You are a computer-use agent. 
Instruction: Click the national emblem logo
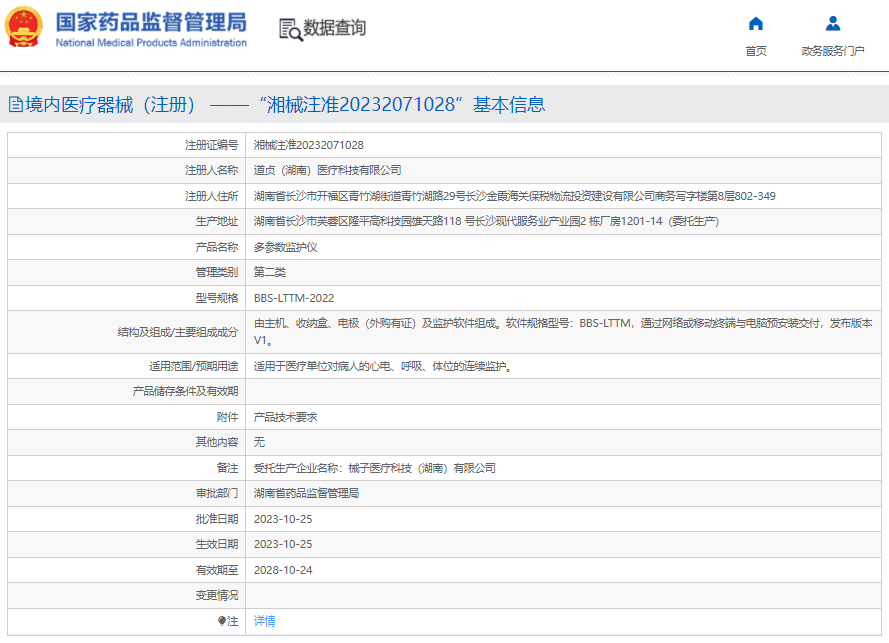[x=24, y=27]
